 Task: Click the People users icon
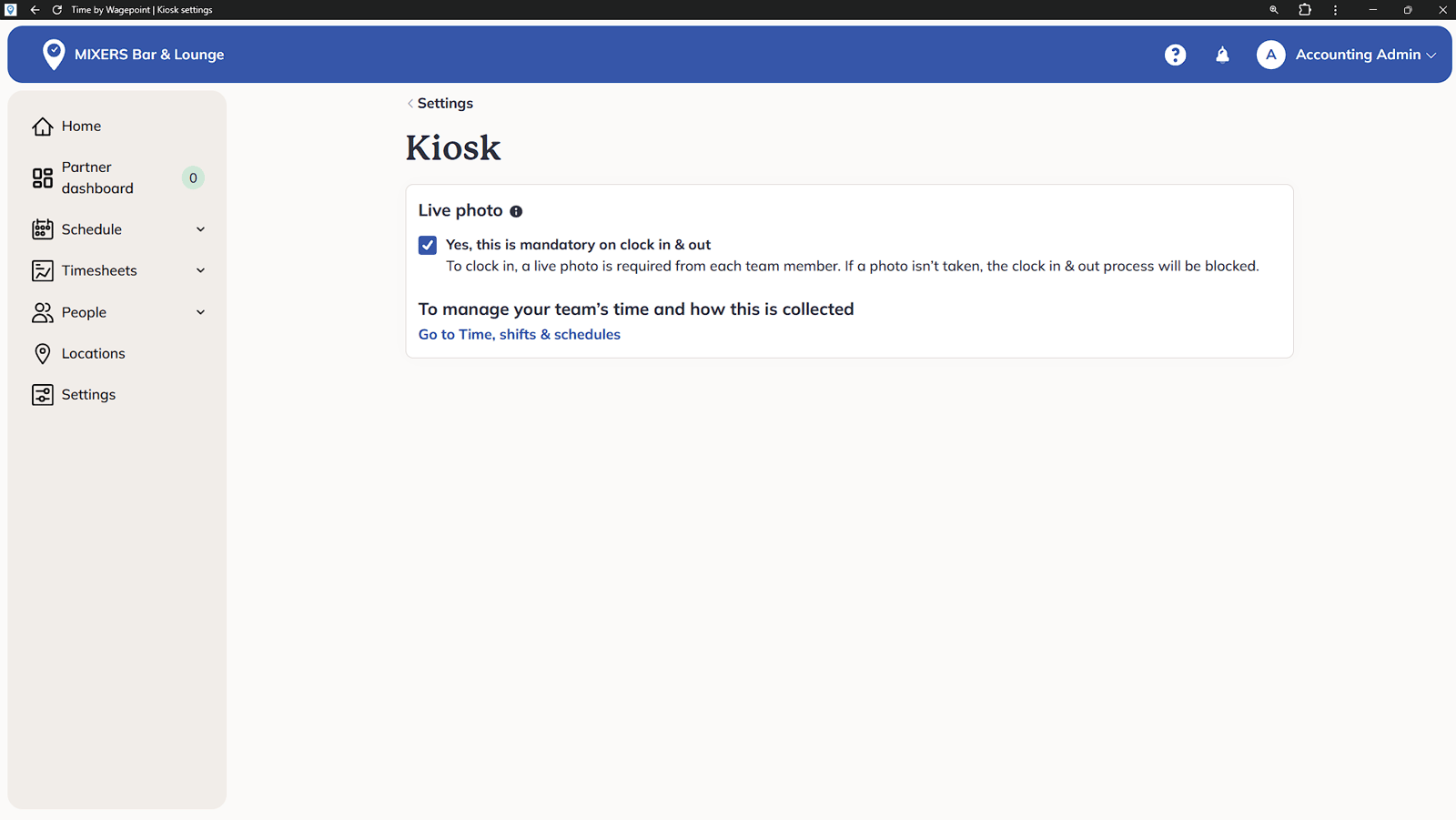pyautogui.click(x=43, y=312)
